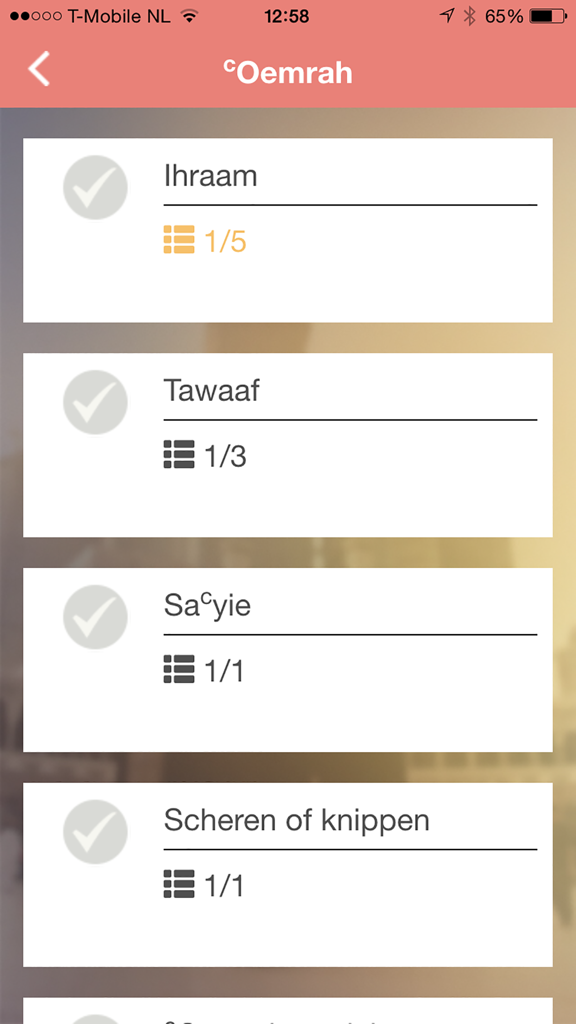Toggle the checkmark for Ihraam complete
Viewport: 576px width, 1024px height.
[x=95, y=187]
